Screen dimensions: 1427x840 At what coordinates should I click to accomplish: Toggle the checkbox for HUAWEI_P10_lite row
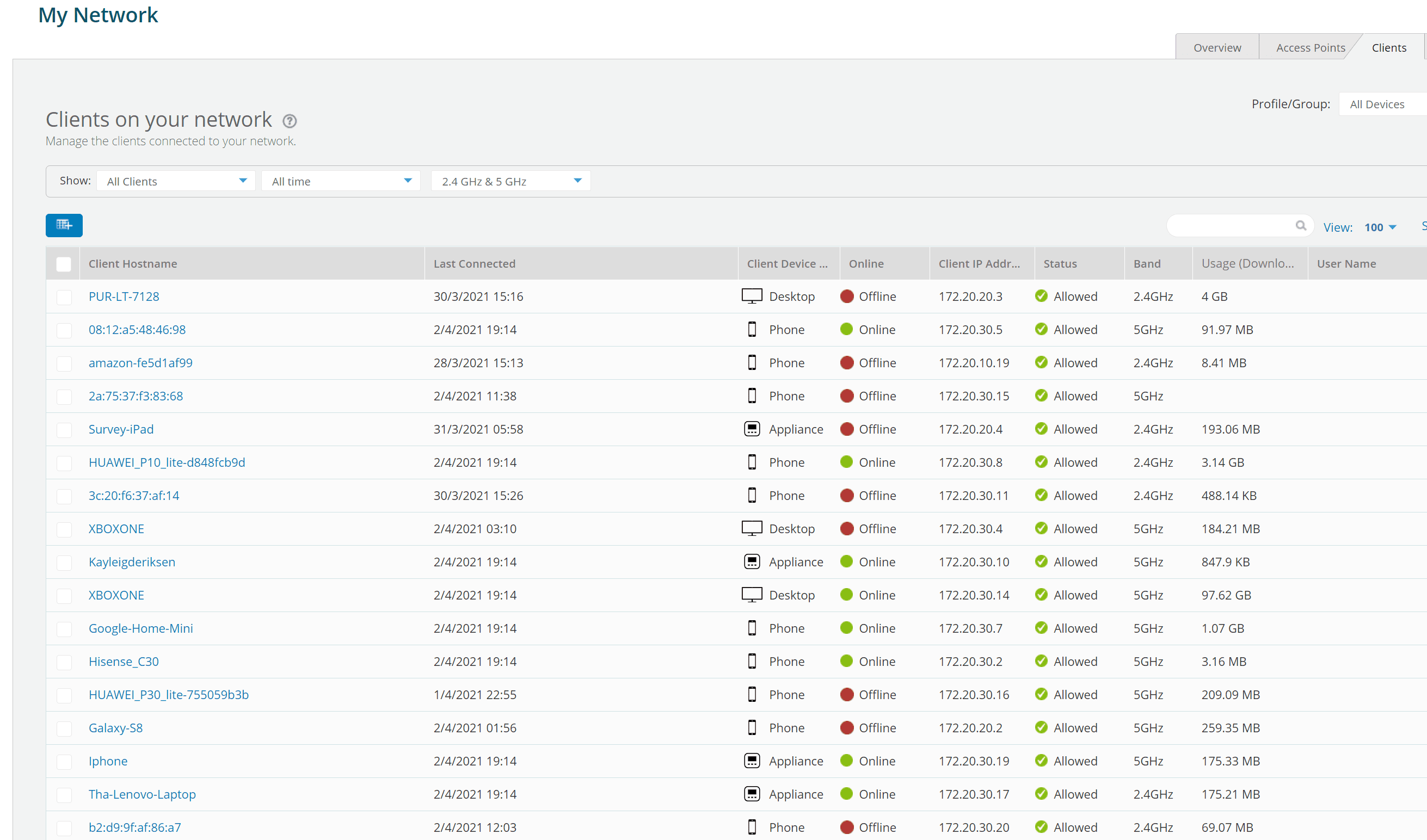[63, 462]
